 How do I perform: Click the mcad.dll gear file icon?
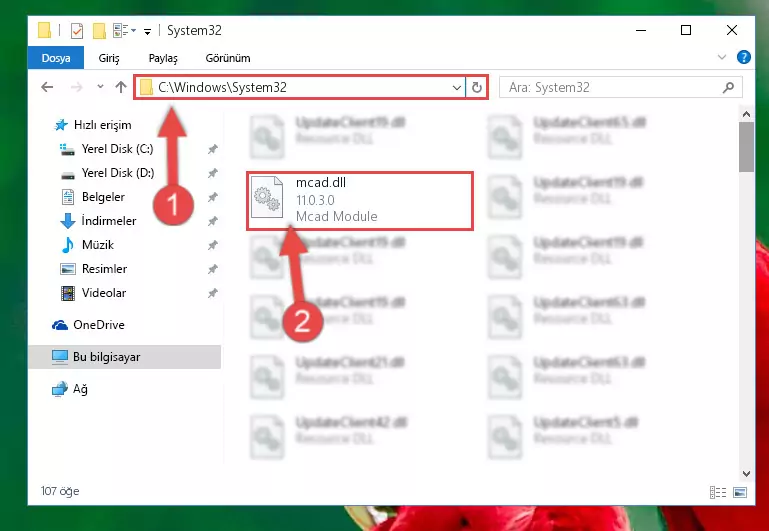[267, 197]
